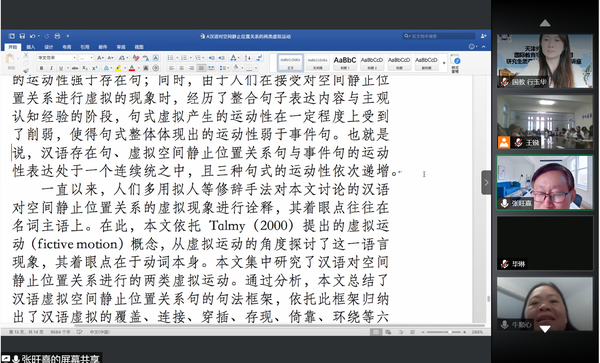600x363 pixels.
Task: Toggle Bold formatting button
Action: (41, 68)
